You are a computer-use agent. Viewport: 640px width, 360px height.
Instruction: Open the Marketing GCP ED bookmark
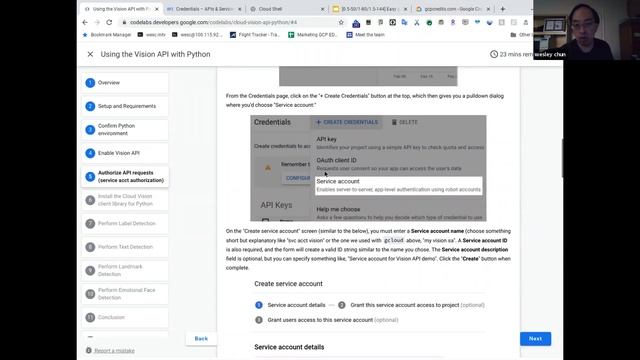pos(313,35)
